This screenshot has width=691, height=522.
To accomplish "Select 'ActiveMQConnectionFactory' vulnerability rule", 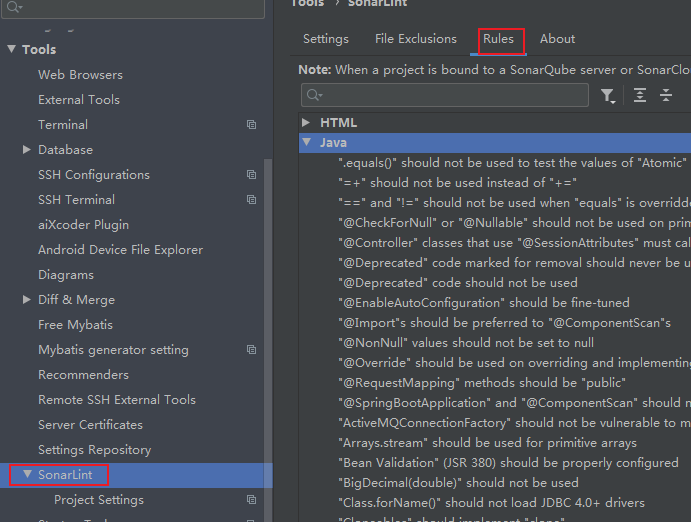I will tap(514, 423).
